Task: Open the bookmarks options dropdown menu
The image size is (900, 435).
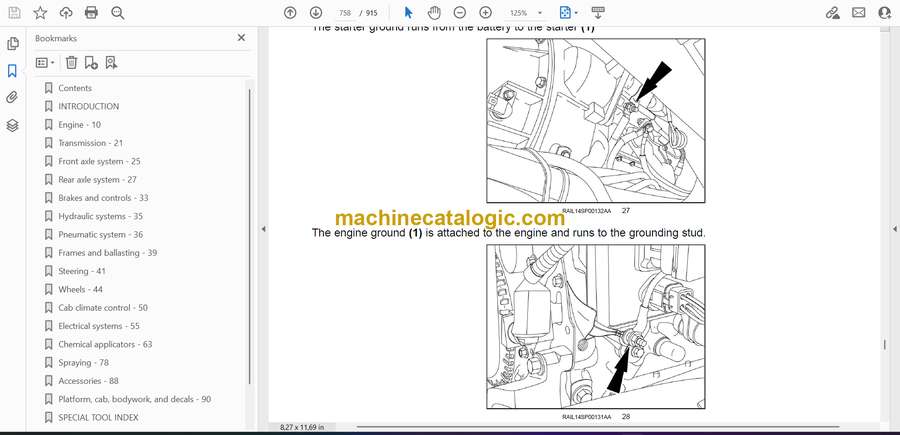Action: pyautogui.click(x=45, y=62)
